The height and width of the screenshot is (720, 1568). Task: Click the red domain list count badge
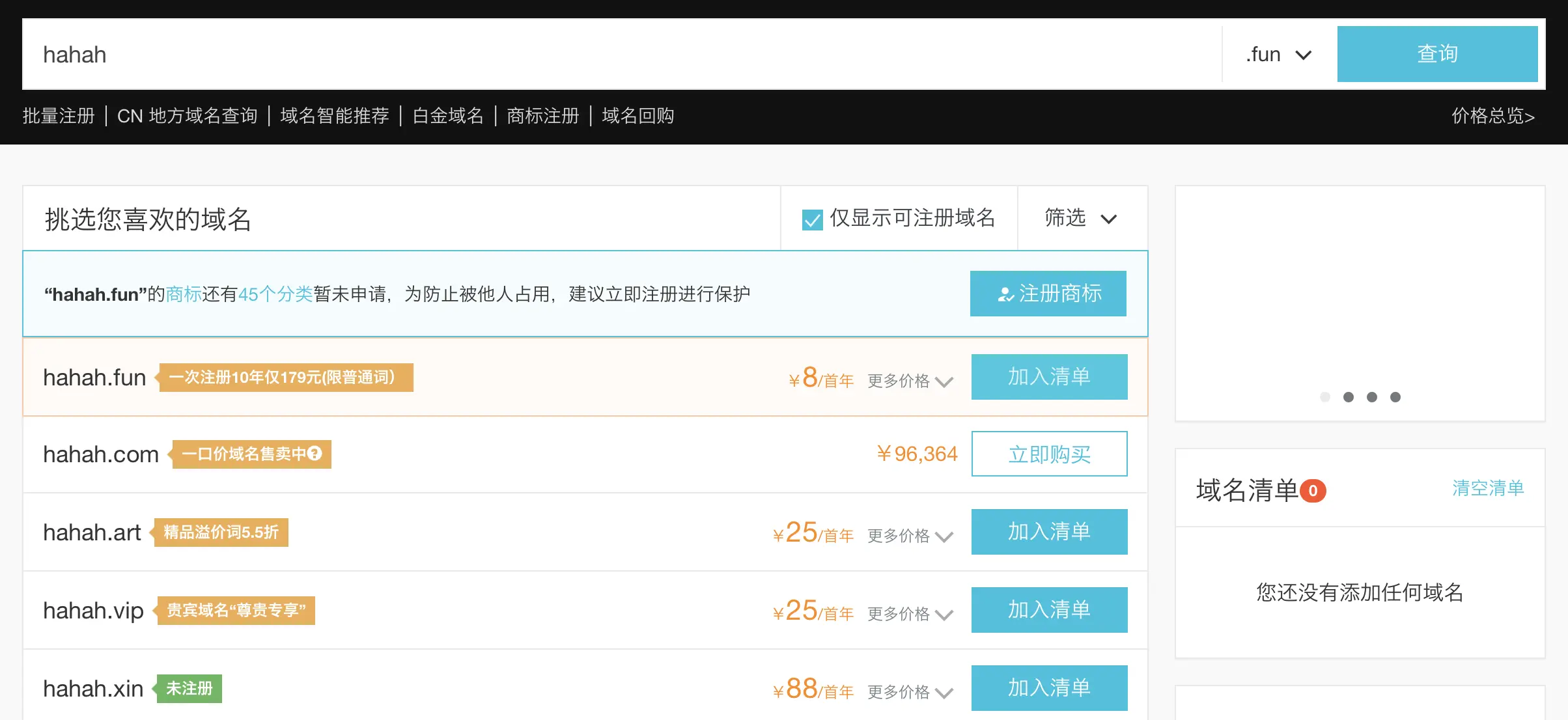pos(1313,491)
